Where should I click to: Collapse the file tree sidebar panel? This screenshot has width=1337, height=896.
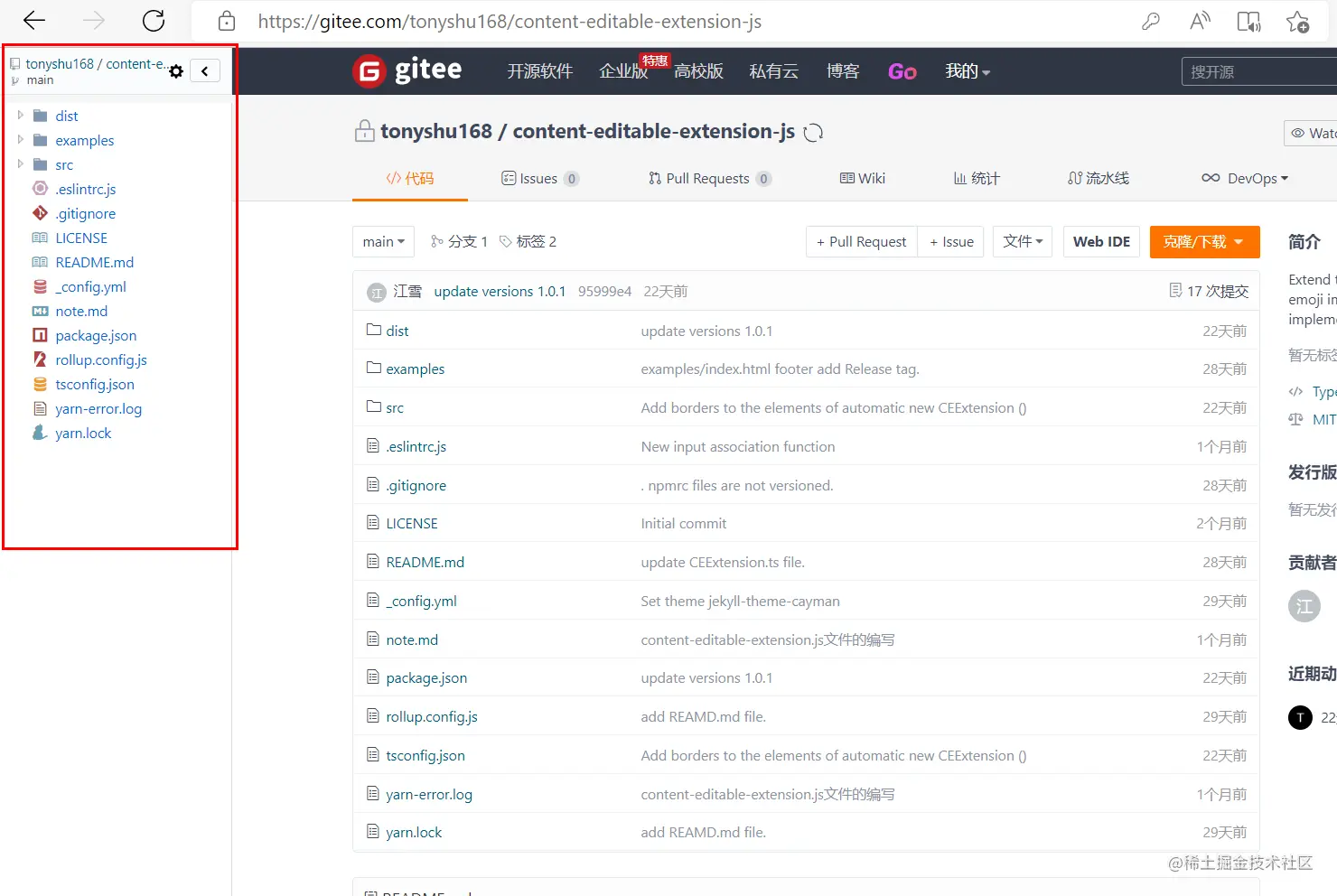coord(205,70)
